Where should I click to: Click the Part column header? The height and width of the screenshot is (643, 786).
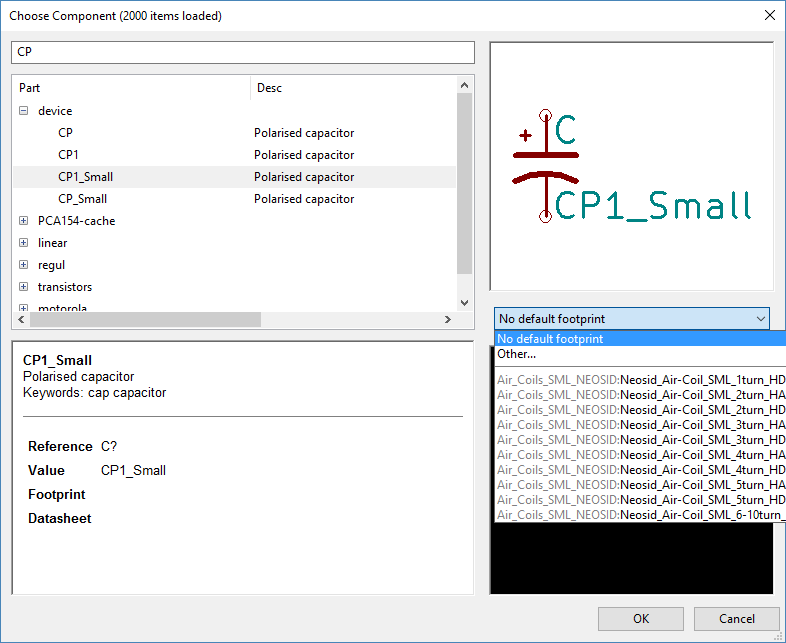click(130, 88)
